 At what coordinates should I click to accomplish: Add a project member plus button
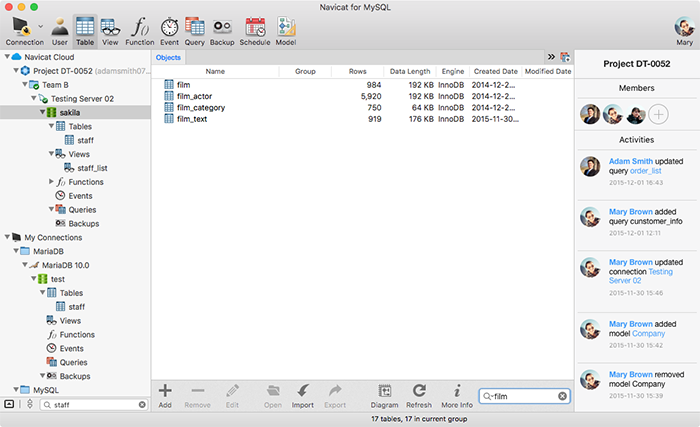[x=658, y=114]
